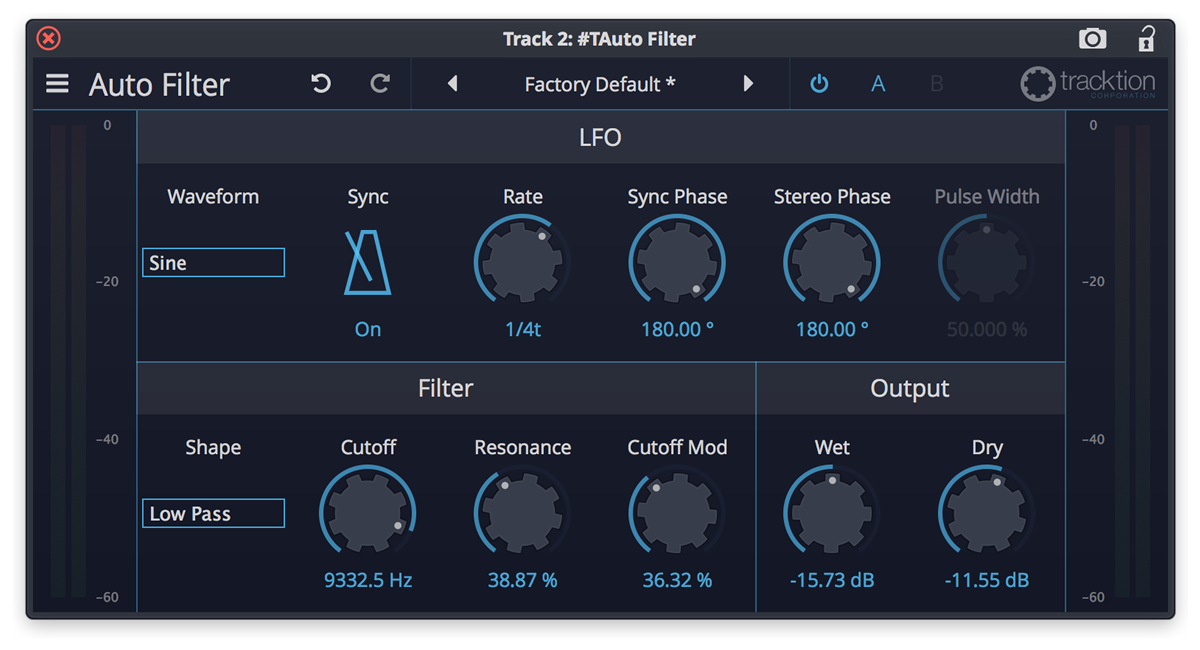Click the lock icon in the title bar
Image resolution: width=1200 pixels, height=650 pixels.
tap(1146, 38)
